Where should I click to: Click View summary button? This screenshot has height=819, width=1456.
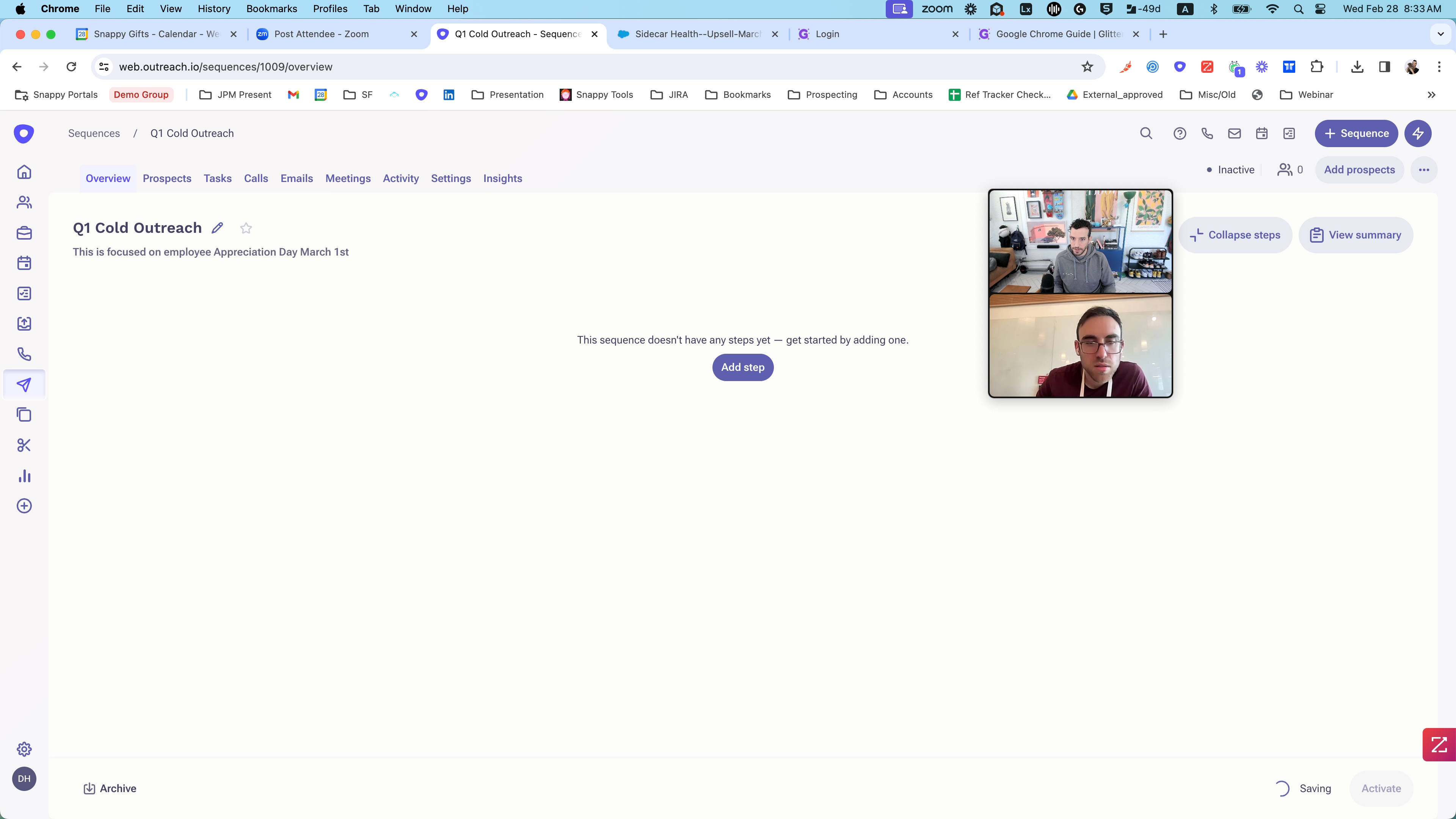[x=1356, y=235]
